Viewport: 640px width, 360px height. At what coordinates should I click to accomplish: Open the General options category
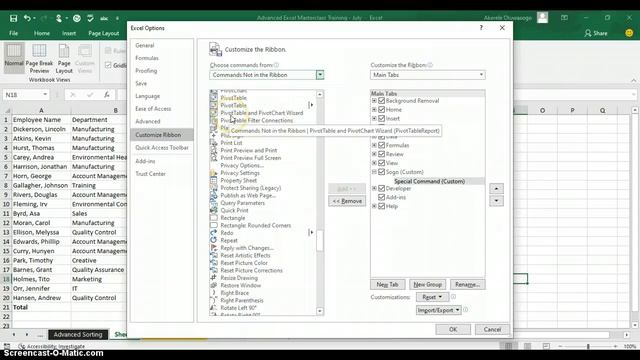click(x=144, y=45)
